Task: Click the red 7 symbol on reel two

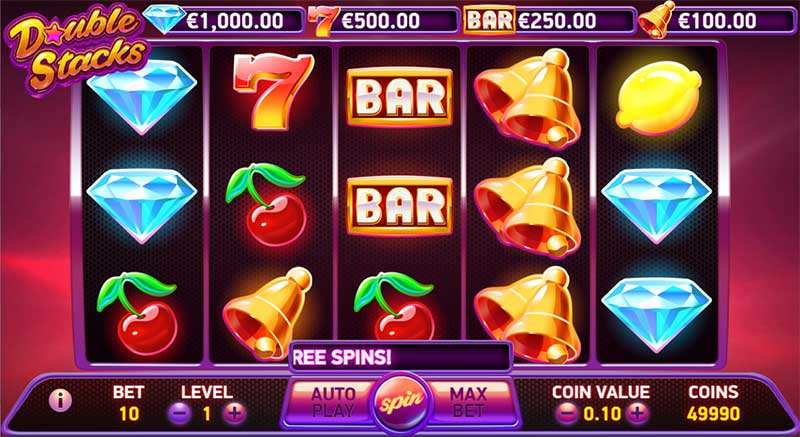Action: coord(273,90)
